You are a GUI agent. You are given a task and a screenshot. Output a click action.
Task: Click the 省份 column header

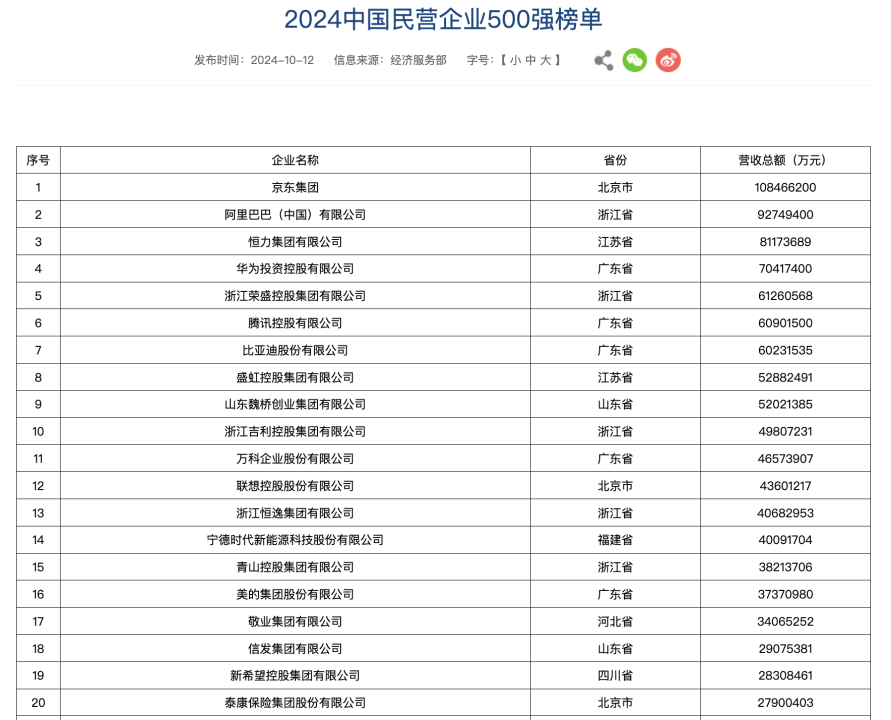615,160
